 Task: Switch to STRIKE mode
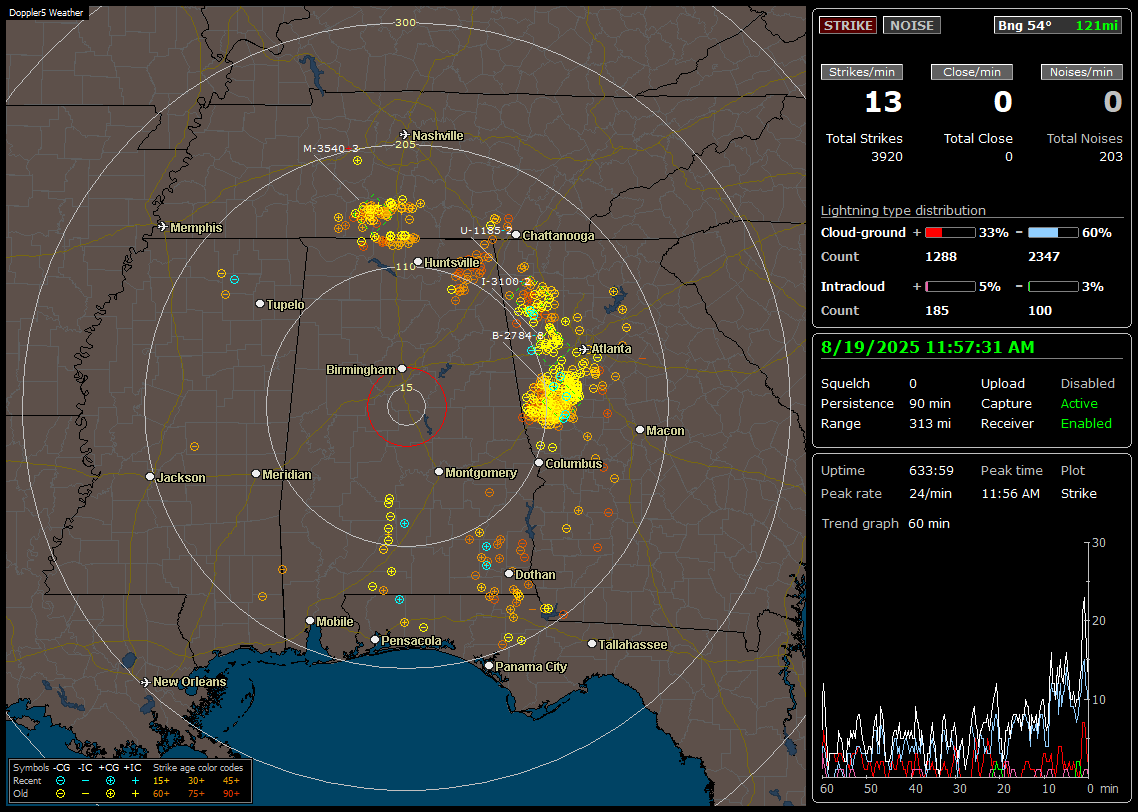848,25
